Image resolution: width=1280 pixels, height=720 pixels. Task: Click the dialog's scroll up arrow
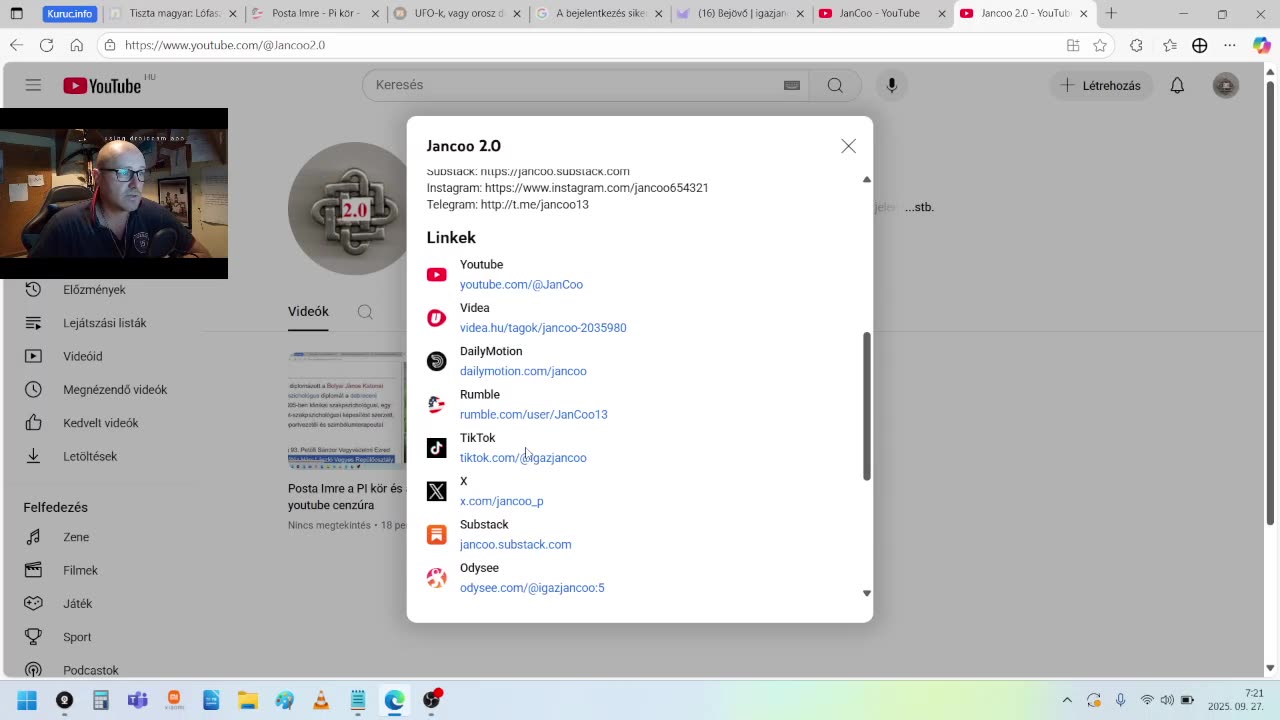[x=867, y=180]
